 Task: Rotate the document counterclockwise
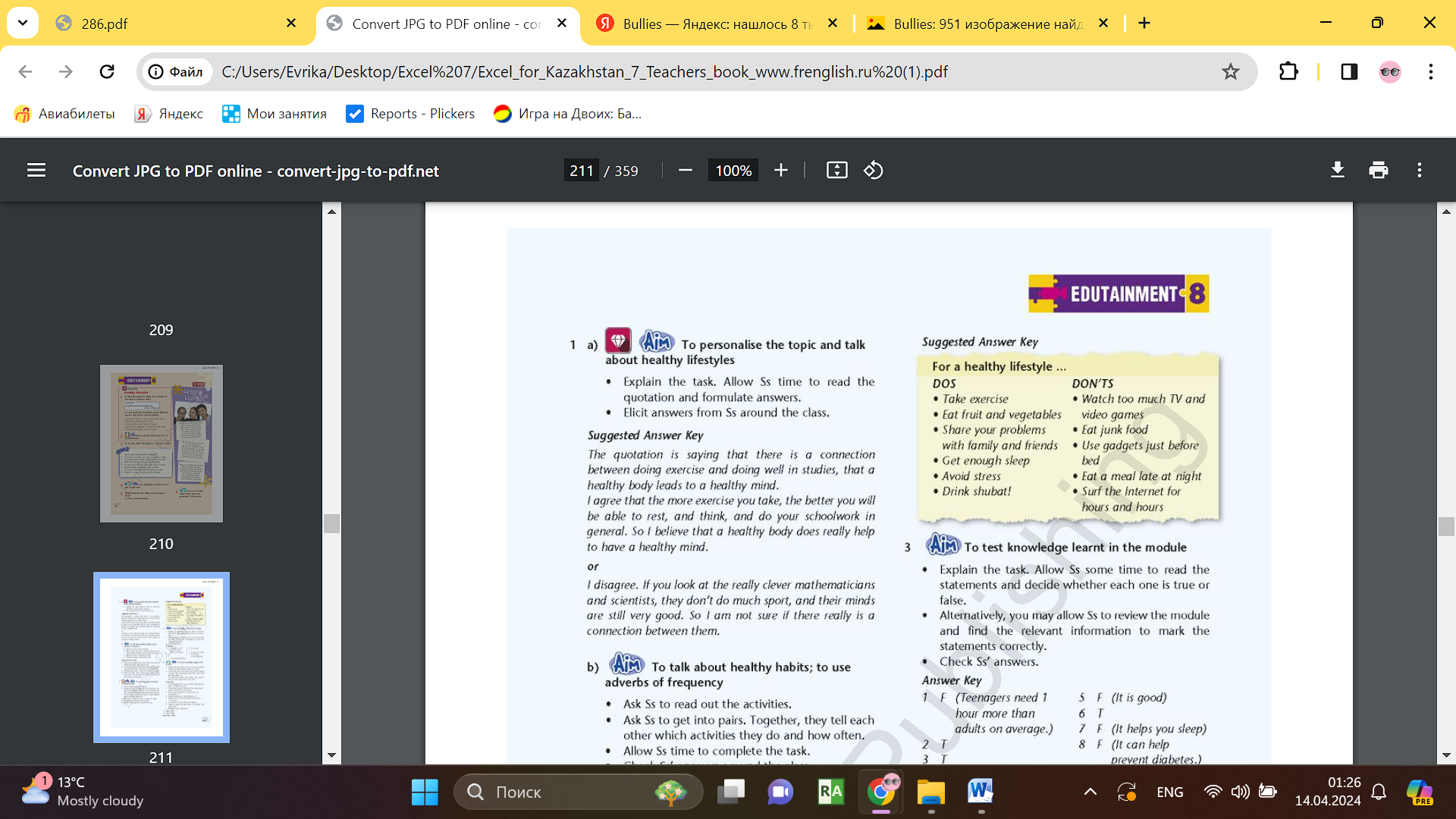point(874,171)
